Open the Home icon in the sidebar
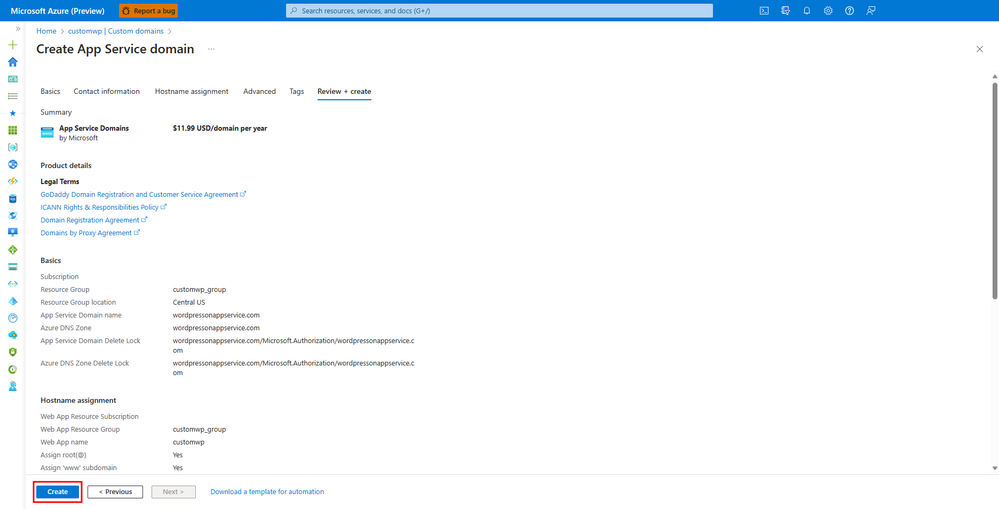This screenshot has height=509, width=999. (x=12, y=62)
